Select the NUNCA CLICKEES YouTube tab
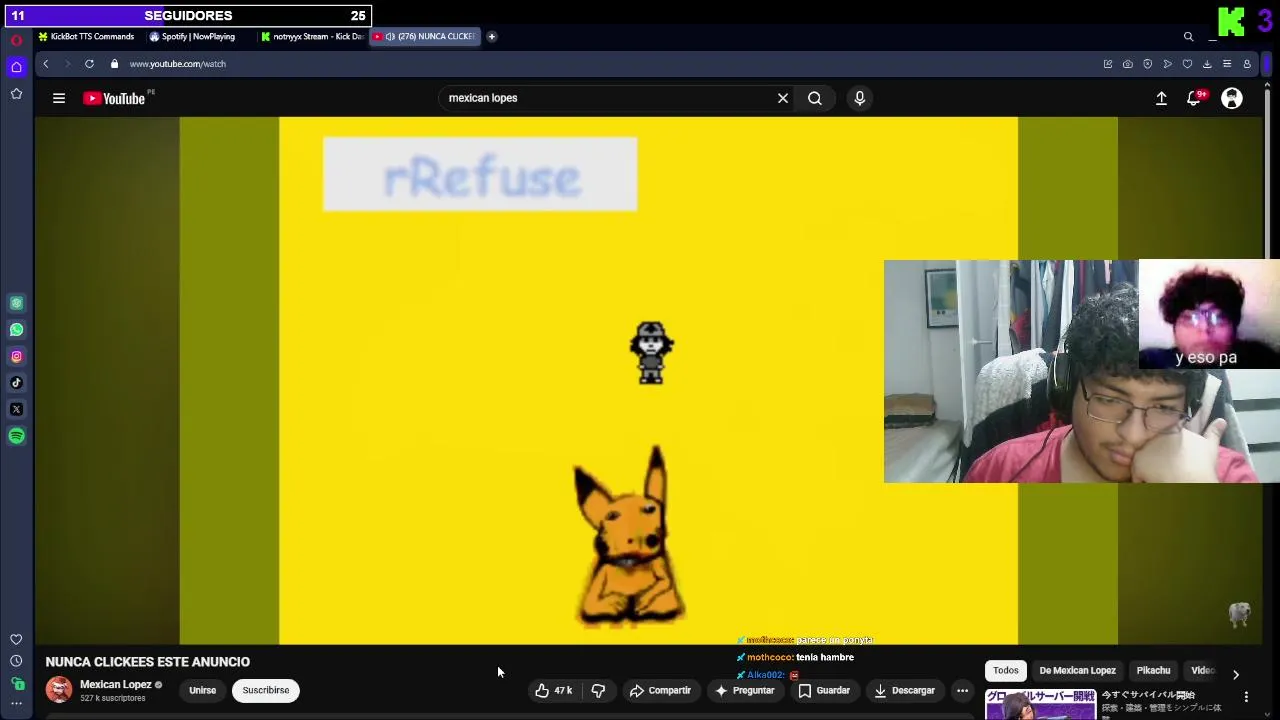Viewport: 1280px width, 720px height. tap(425, 37)
